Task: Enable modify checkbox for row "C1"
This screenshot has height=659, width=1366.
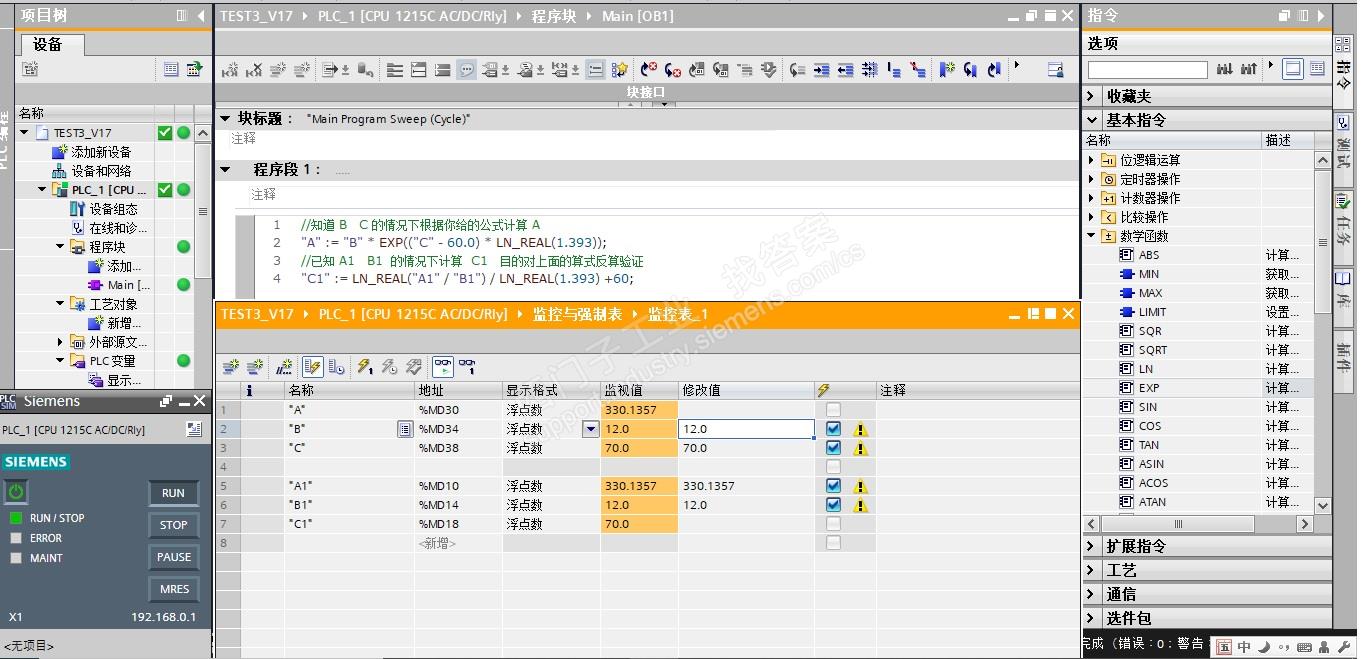Action: coord(833,524)
